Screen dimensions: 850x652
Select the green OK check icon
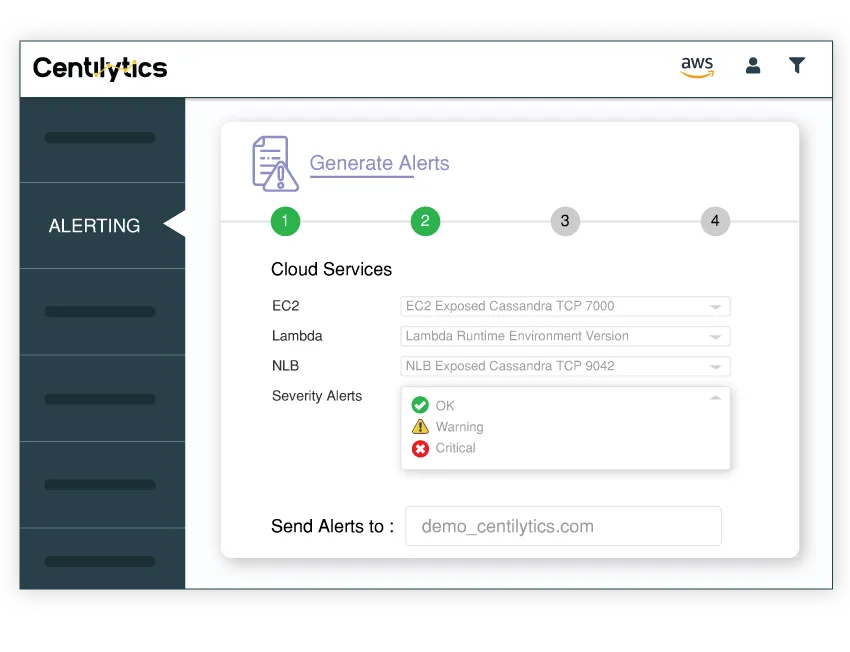tap(420, 405)
